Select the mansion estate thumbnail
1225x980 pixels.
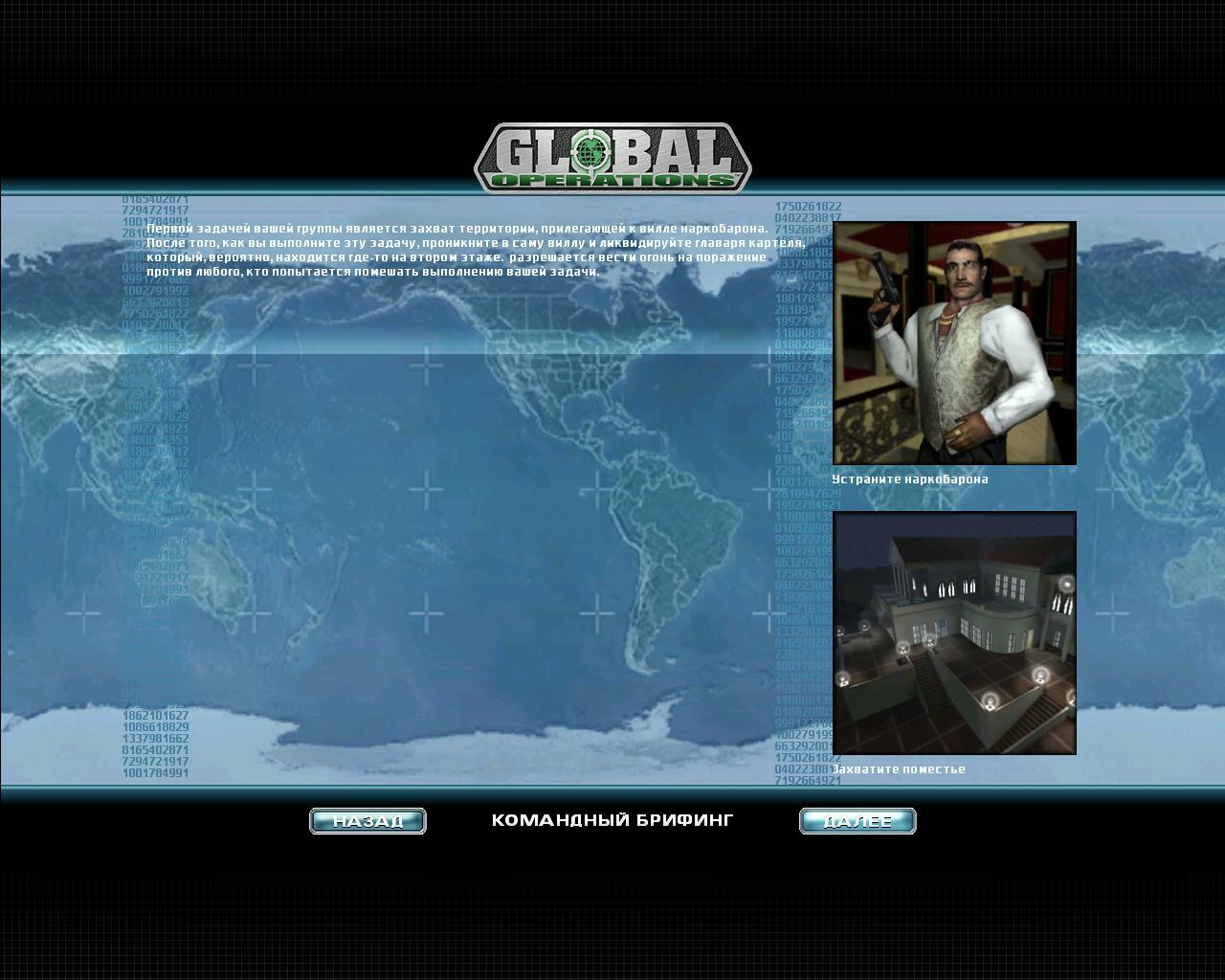954,634
